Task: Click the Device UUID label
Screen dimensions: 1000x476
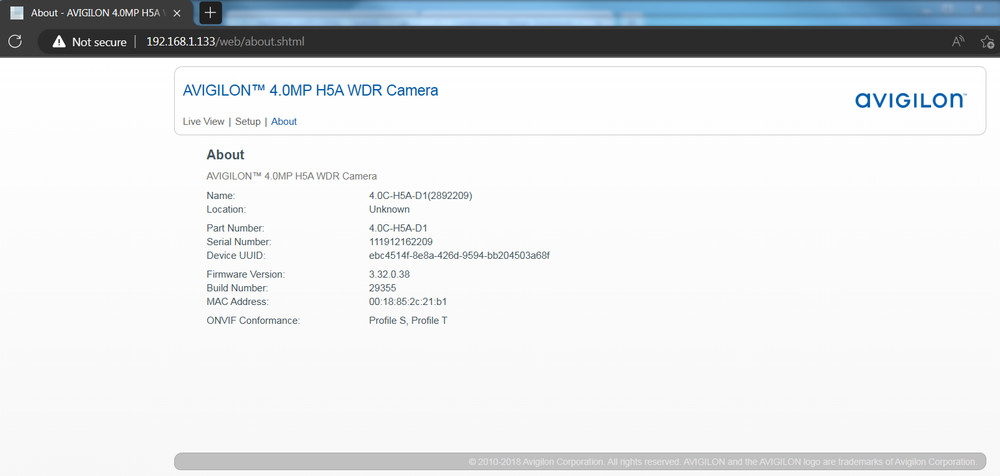Action: point(235,255)
